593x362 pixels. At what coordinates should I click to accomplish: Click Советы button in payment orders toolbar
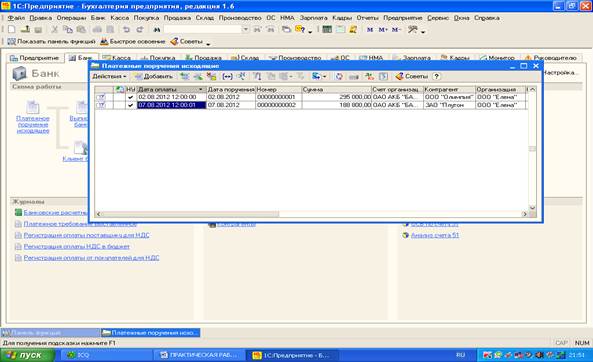(412, 76)
